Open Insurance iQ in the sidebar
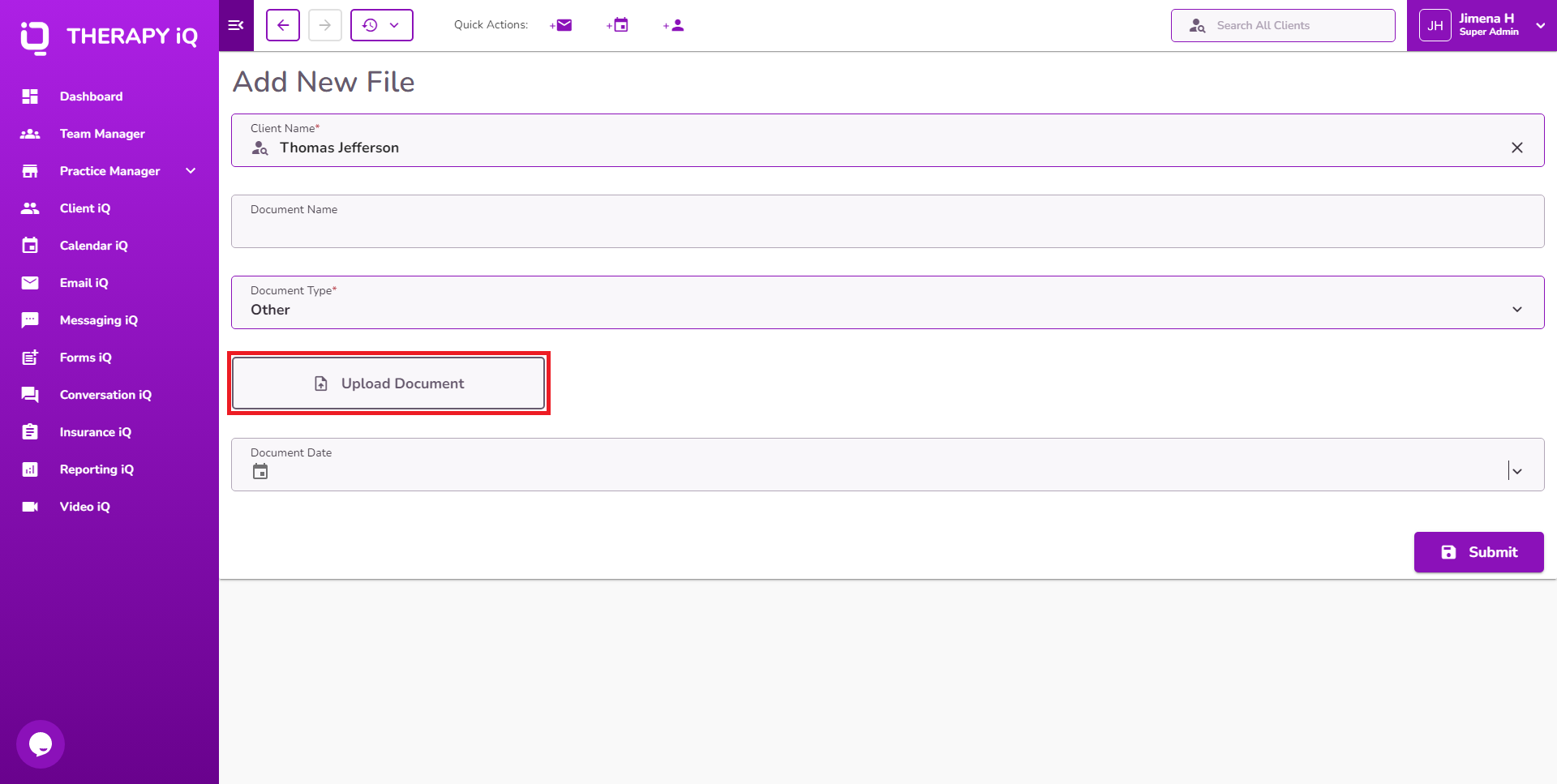 coord(95,432)
